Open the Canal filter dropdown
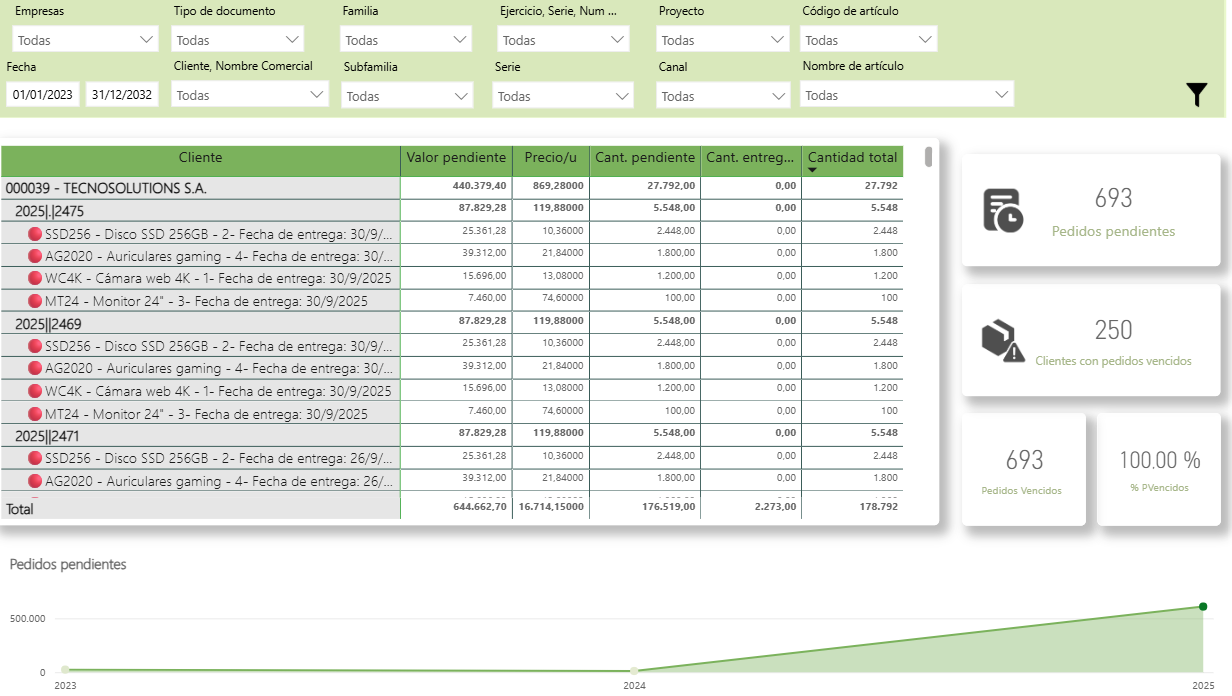 pyautogui.click(x=724, y=96)
